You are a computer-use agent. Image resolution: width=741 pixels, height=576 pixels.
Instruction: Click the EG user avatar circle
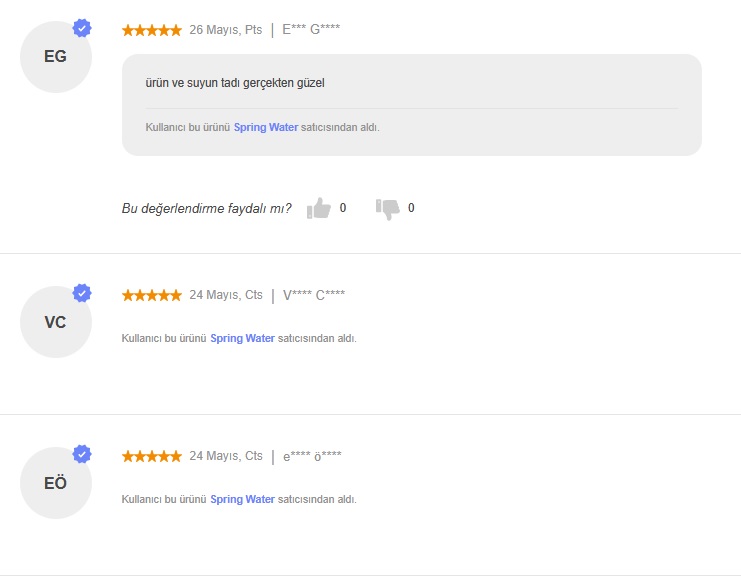(x=56, y=57)
